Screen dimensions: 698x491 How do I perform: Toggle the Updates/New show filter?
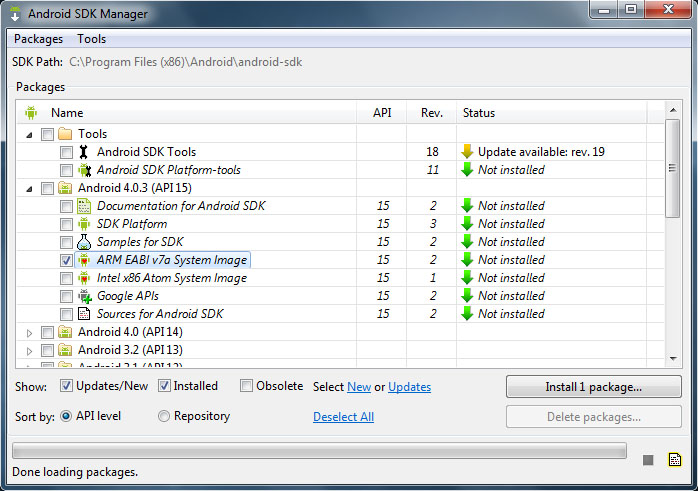coord(66,385)
